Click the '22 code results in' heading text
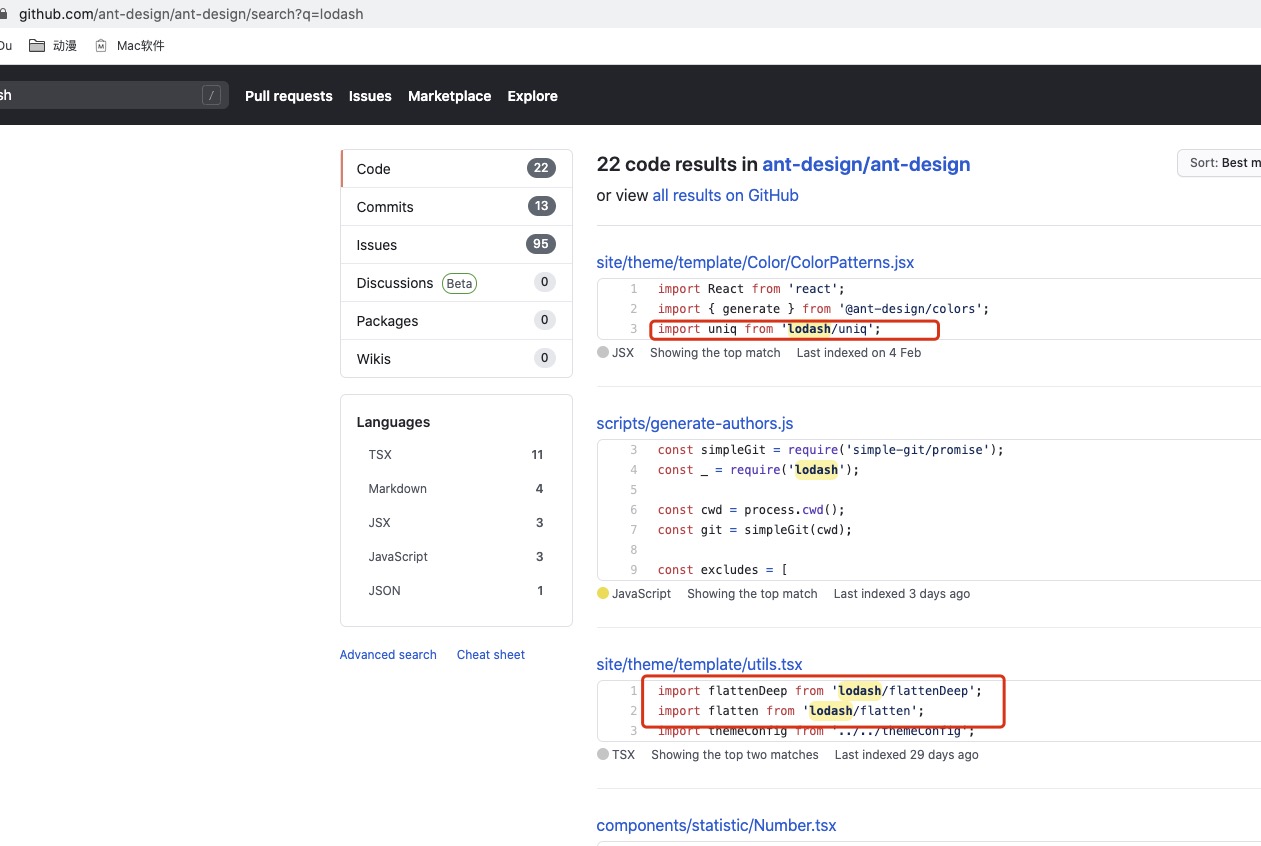The image size is (1261, 846). click(677, 164)
